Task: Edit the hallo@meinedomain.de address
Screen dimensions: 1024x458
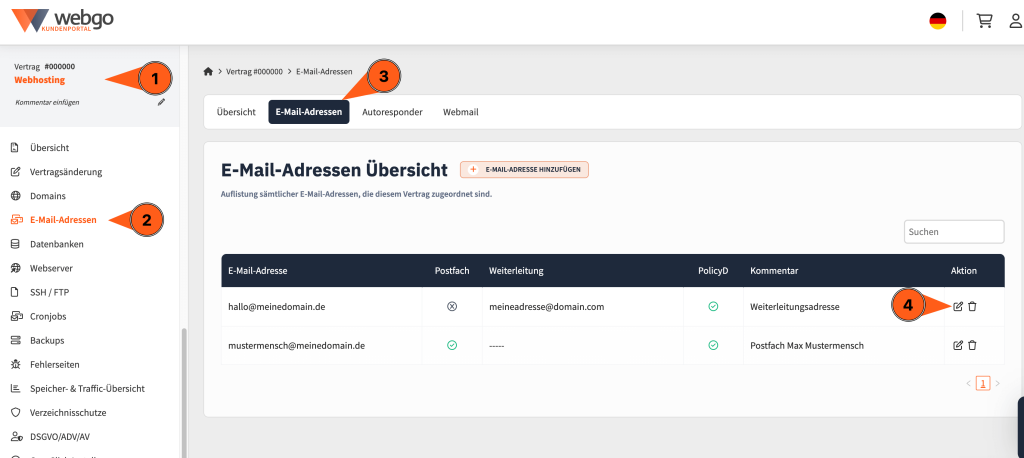Action: pos(958,306)
